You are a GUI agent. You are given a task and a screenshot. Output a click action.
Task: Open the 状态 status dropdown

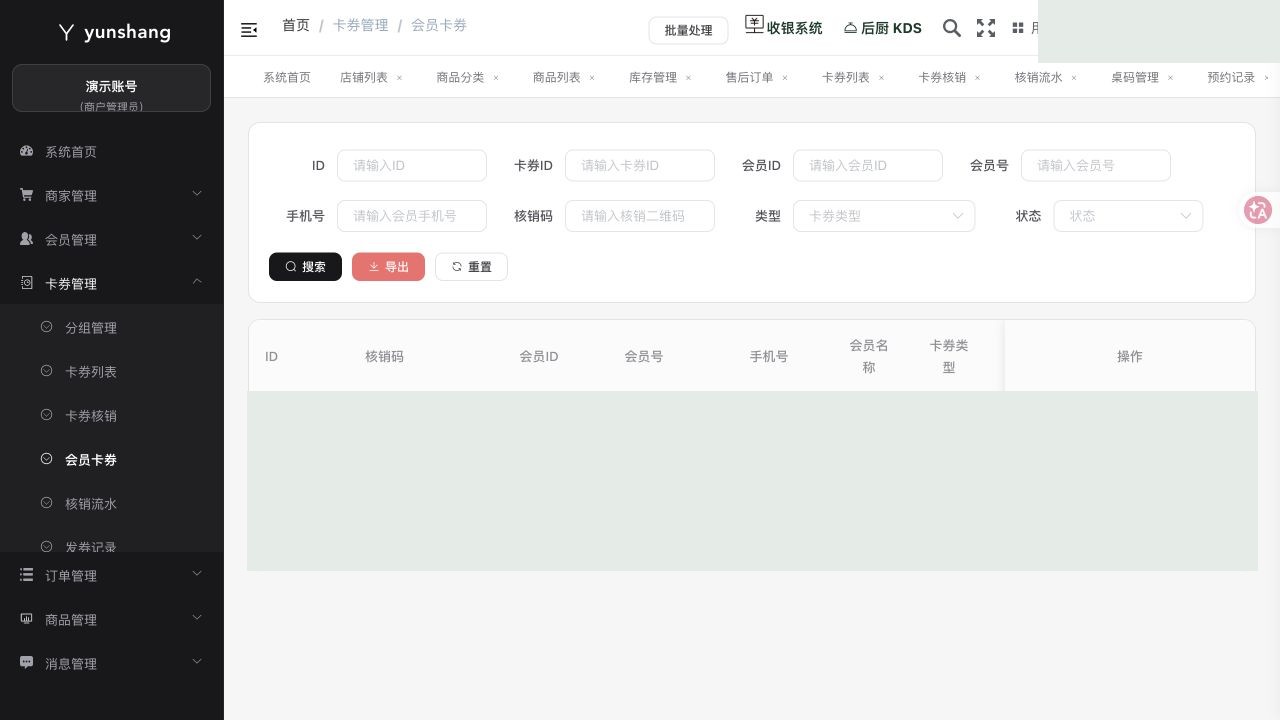1128,216
